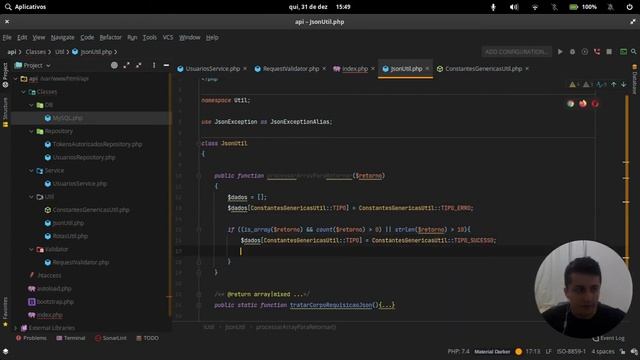Open the Refactor menu
Viewport: 640px width, 360px height.
pos(111,37)
